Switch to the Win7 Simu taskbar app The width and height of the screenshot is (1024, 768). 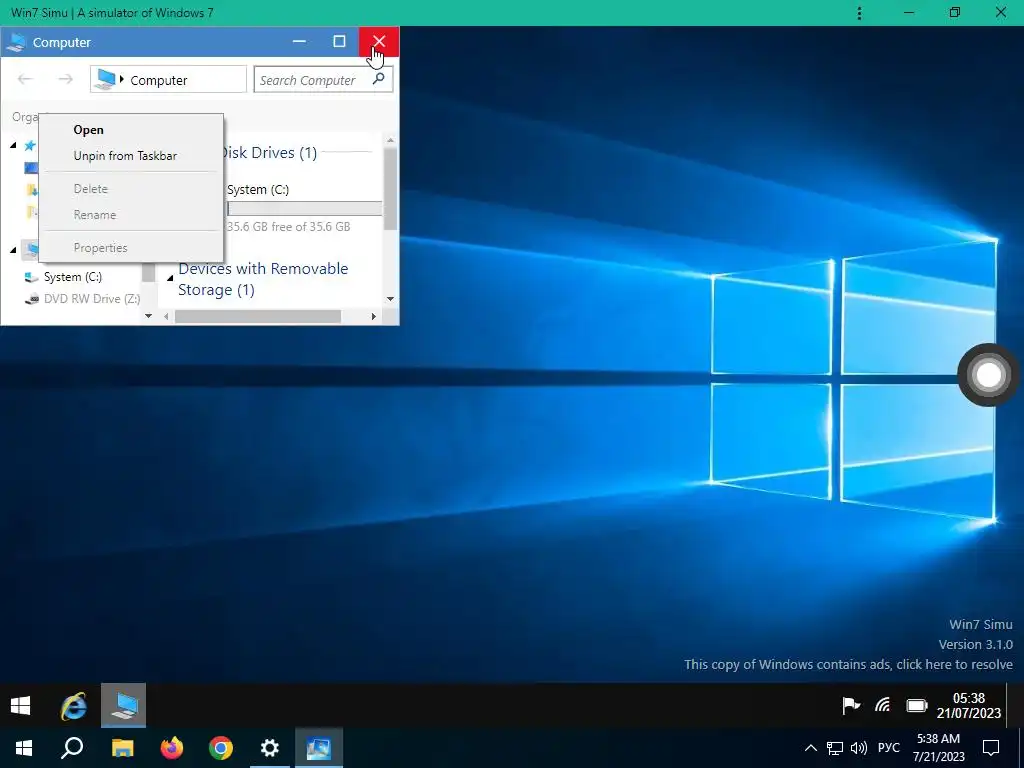[319, 748]
